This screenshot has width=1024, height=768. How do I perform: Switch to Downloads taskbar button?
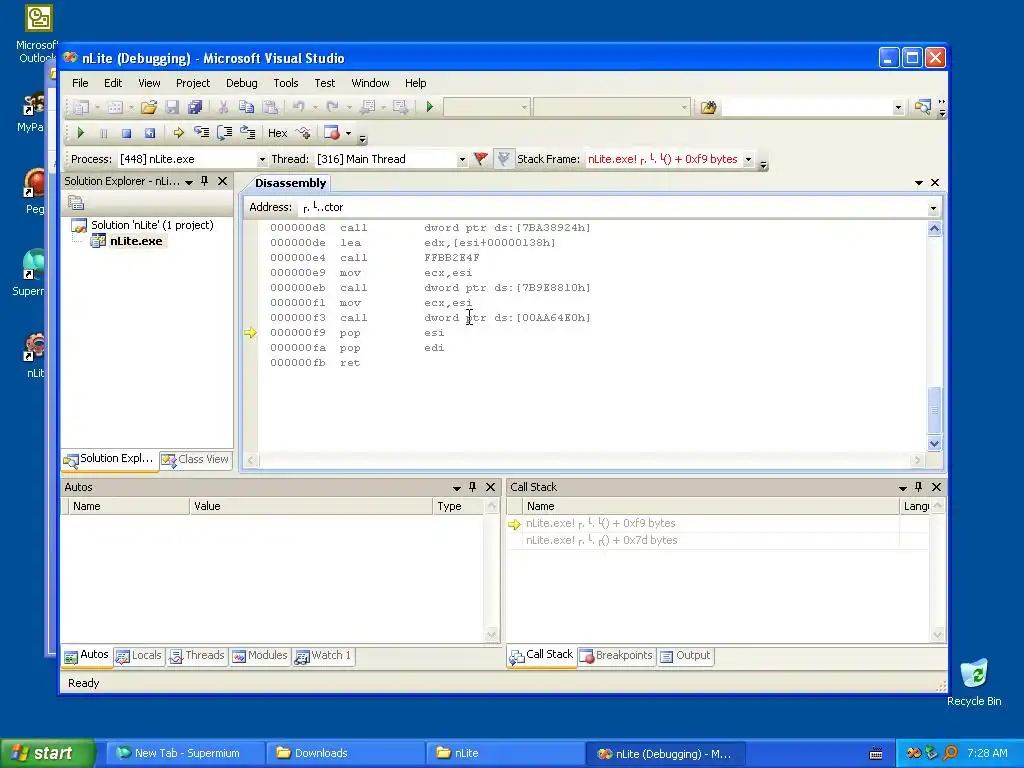coord(345,754)
